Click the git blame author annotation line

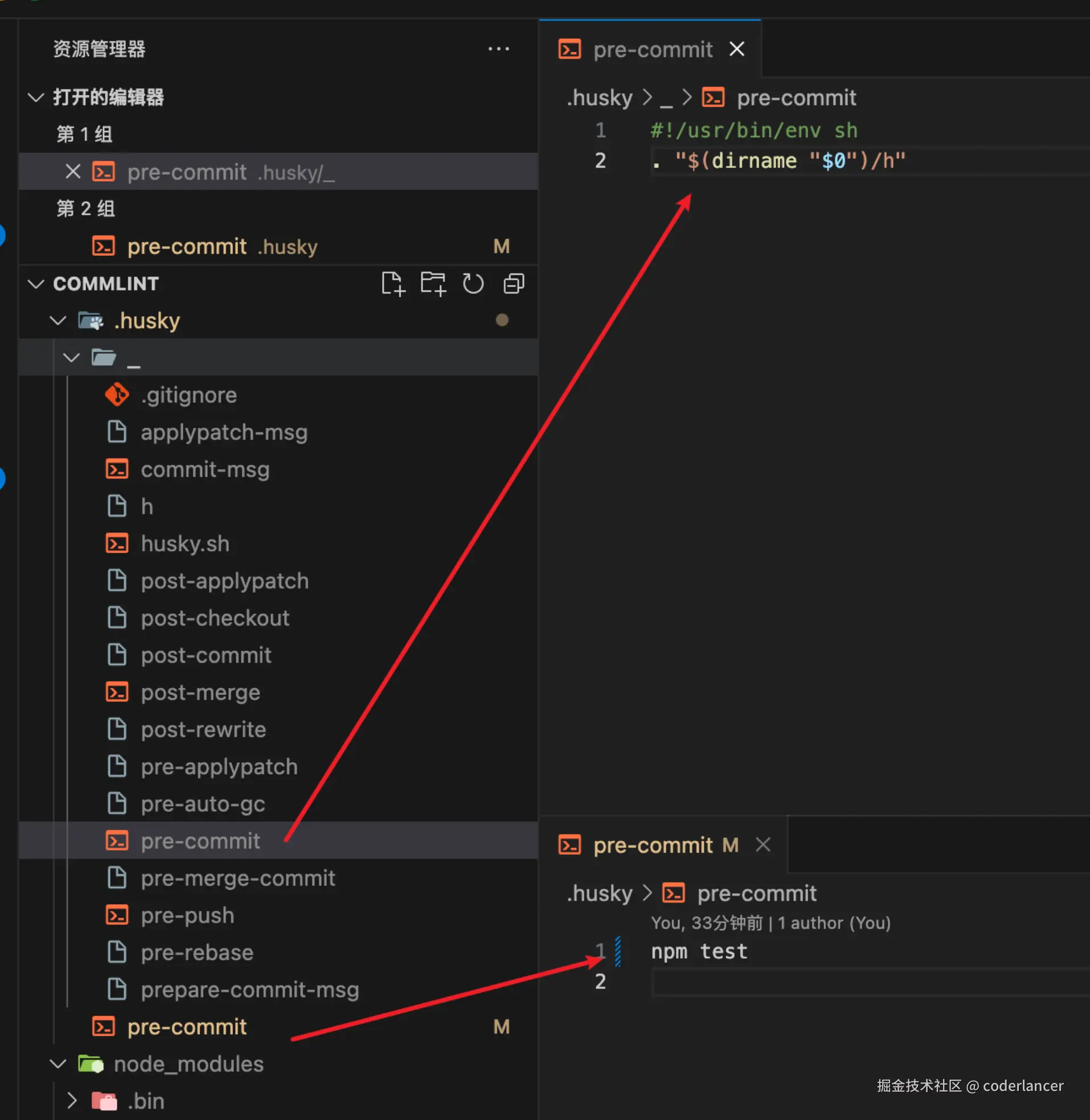pyautogui.click(x=771, y=923)
